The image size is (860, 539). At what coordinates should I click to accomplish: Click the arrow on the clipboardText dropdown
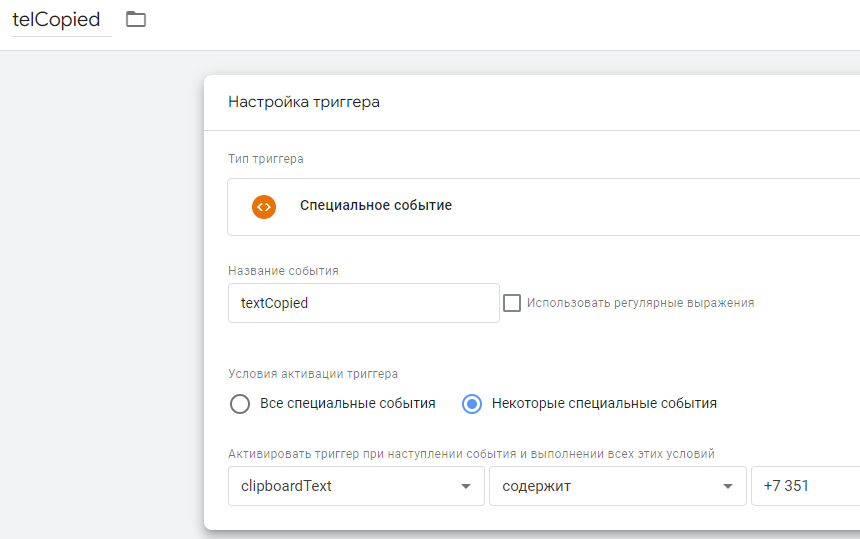(465, 487)
